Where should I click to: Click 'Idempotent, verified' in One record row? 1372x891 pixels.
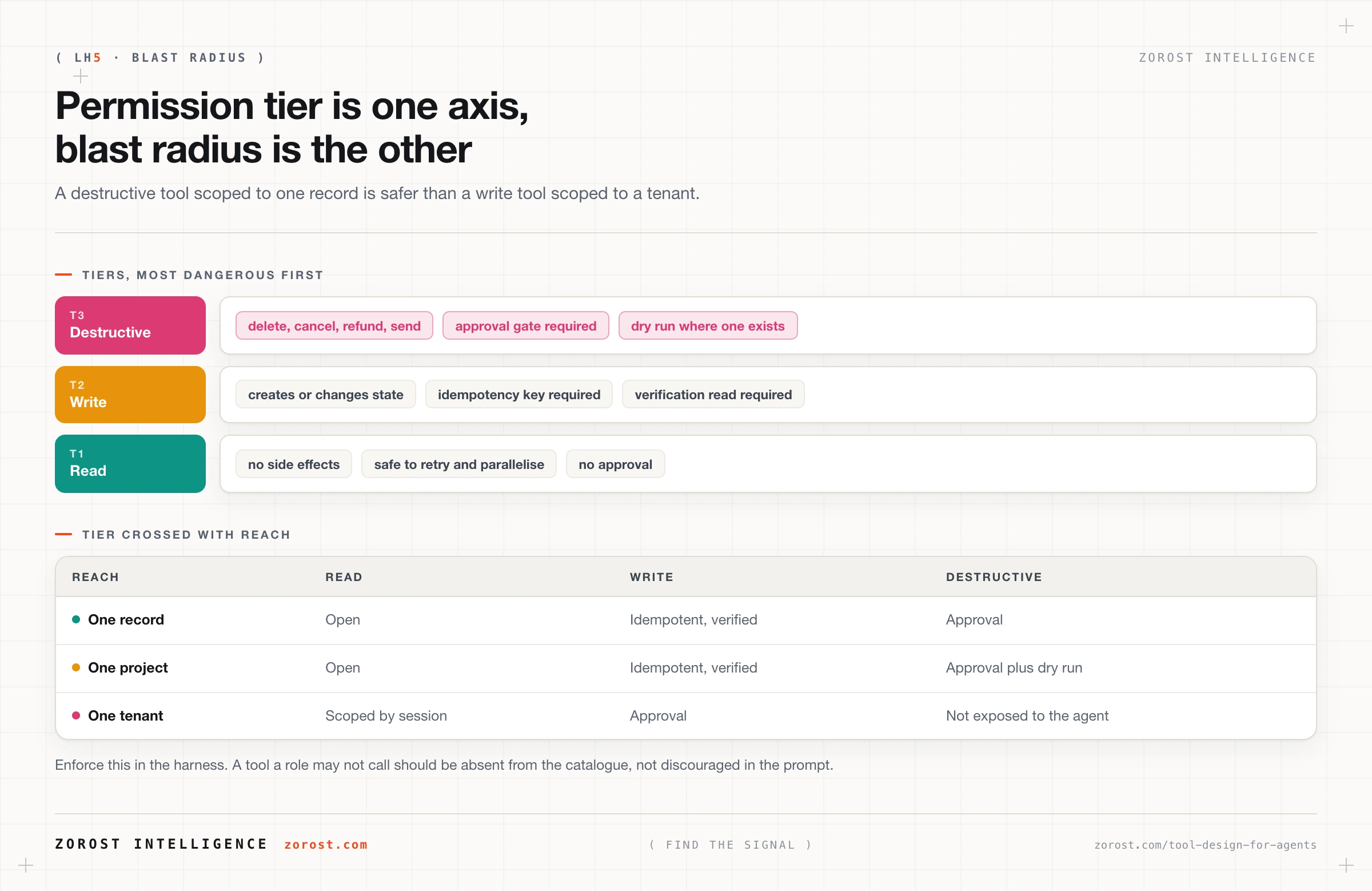click(x=693, y=620)
